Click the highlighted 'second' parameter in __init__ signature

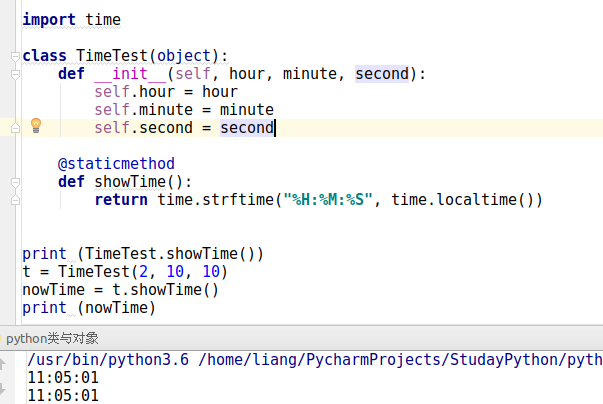pyautogui.click(x=382, y=73)
